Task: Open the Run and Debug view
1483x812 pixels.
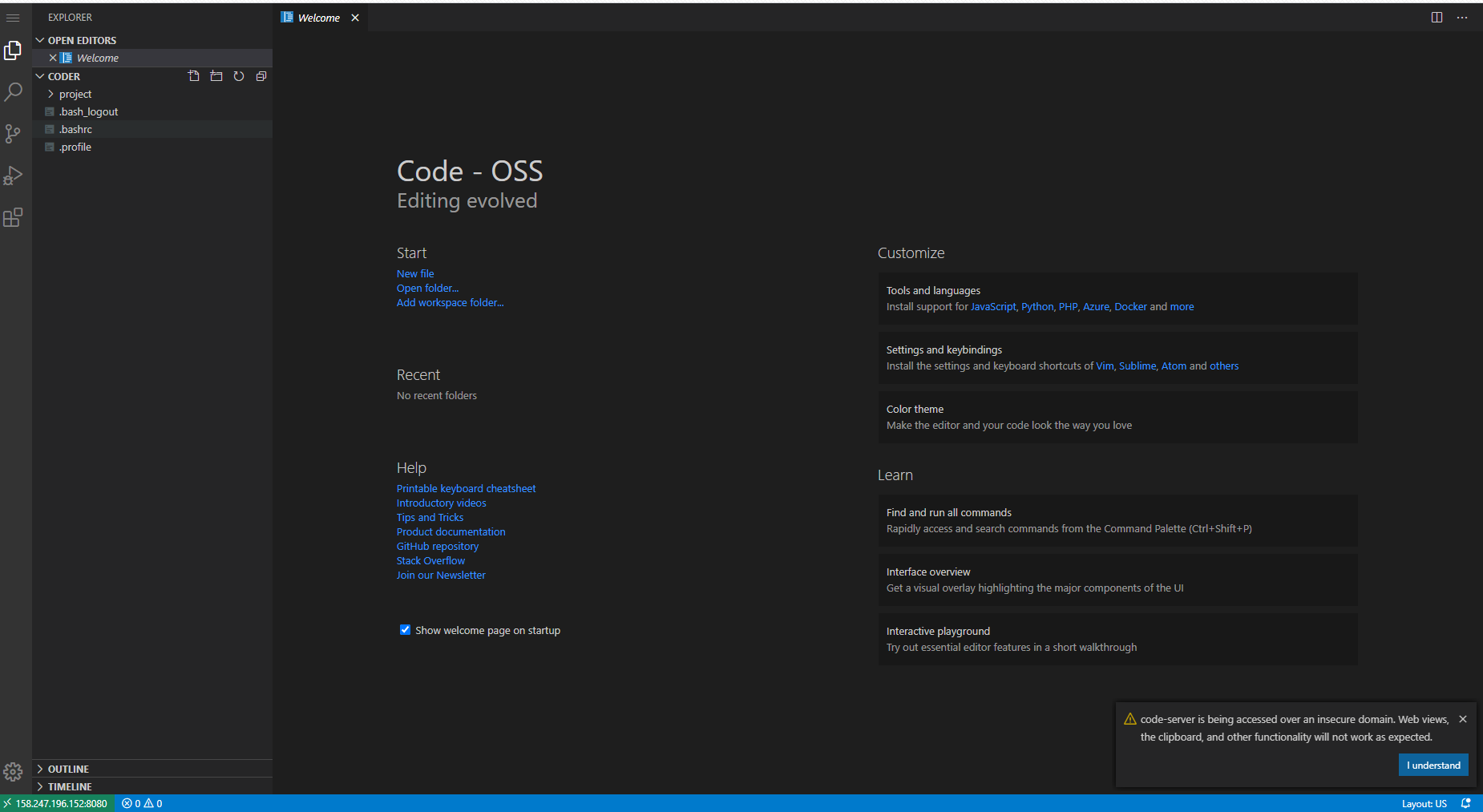Action: (x=13, y=176)
